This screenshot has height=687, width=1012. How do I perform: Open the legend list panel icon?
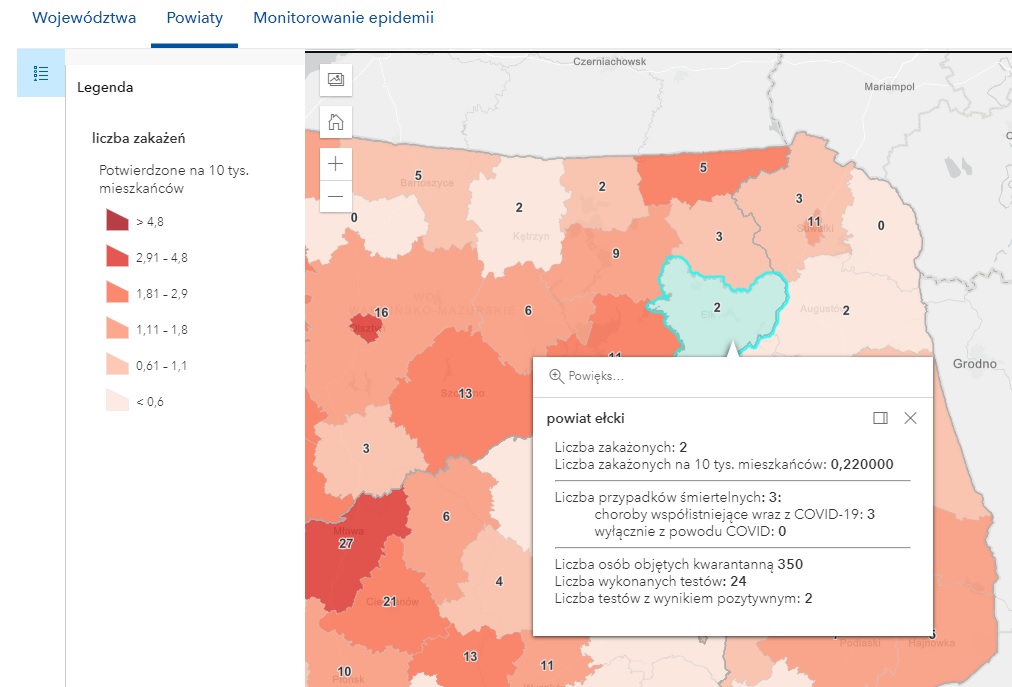pos(41,73)
